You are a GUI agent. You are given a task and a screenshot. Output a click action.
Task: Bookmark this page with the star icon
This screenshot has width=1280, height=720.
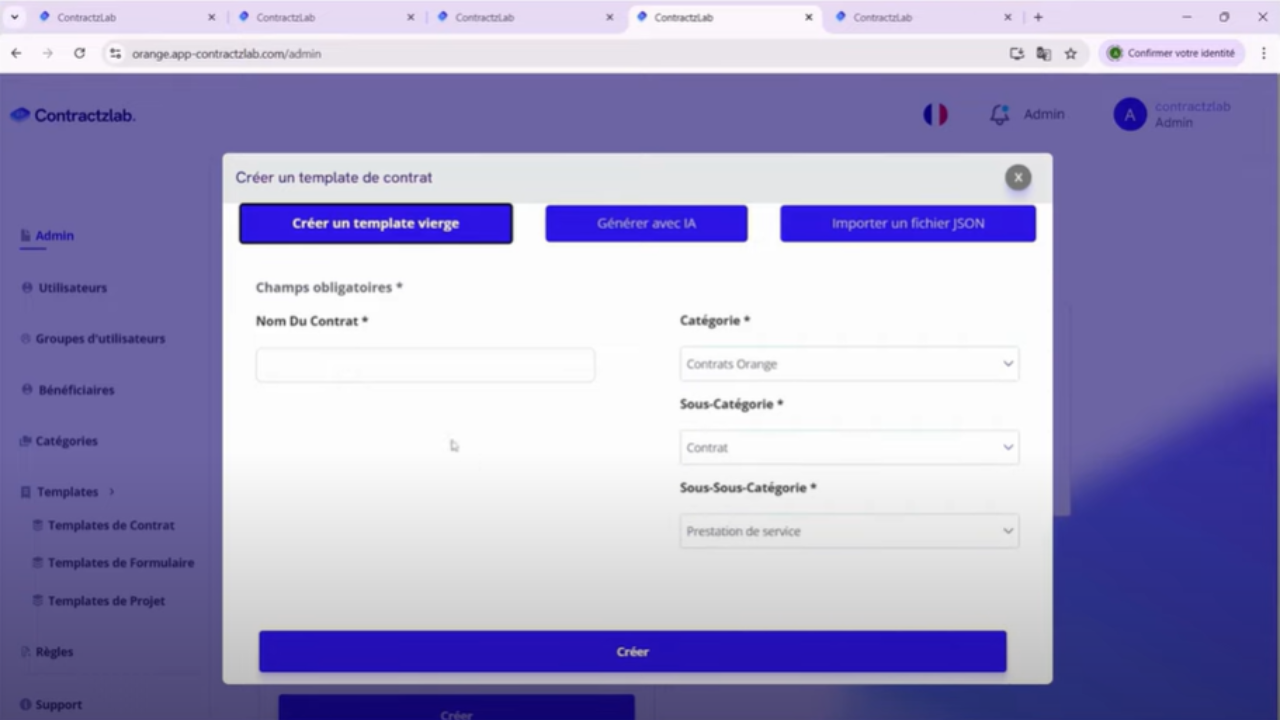pos(1071,53)
